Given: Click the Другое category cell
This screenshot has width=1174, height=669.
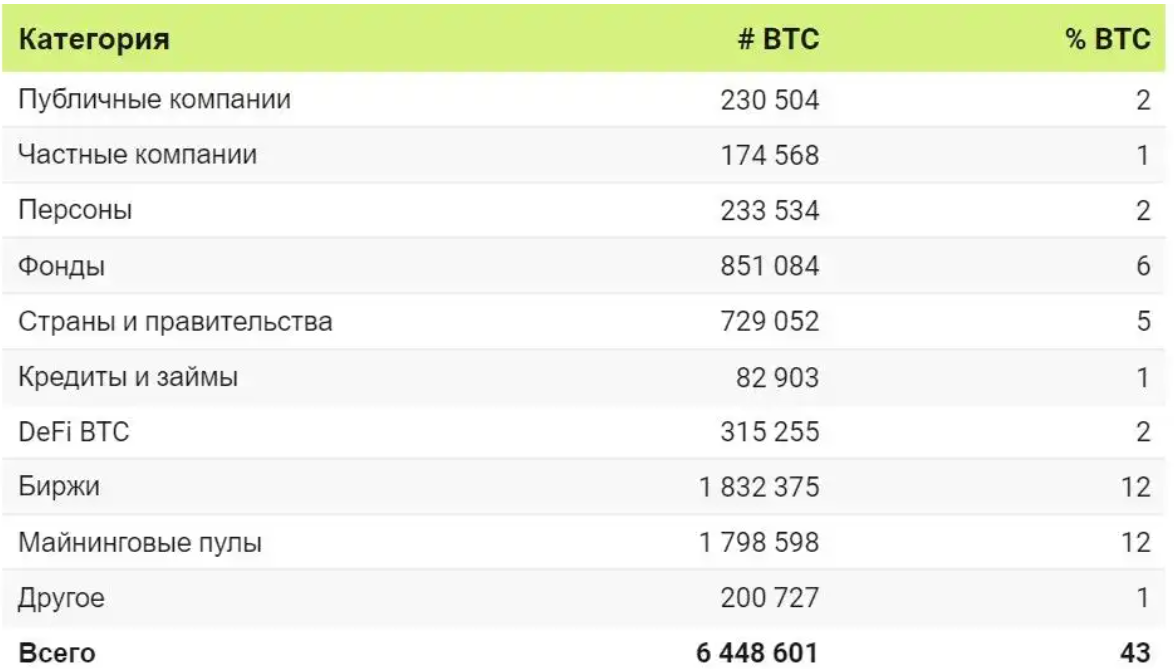Looking at the screenshot, I should (x=62, y=599).
